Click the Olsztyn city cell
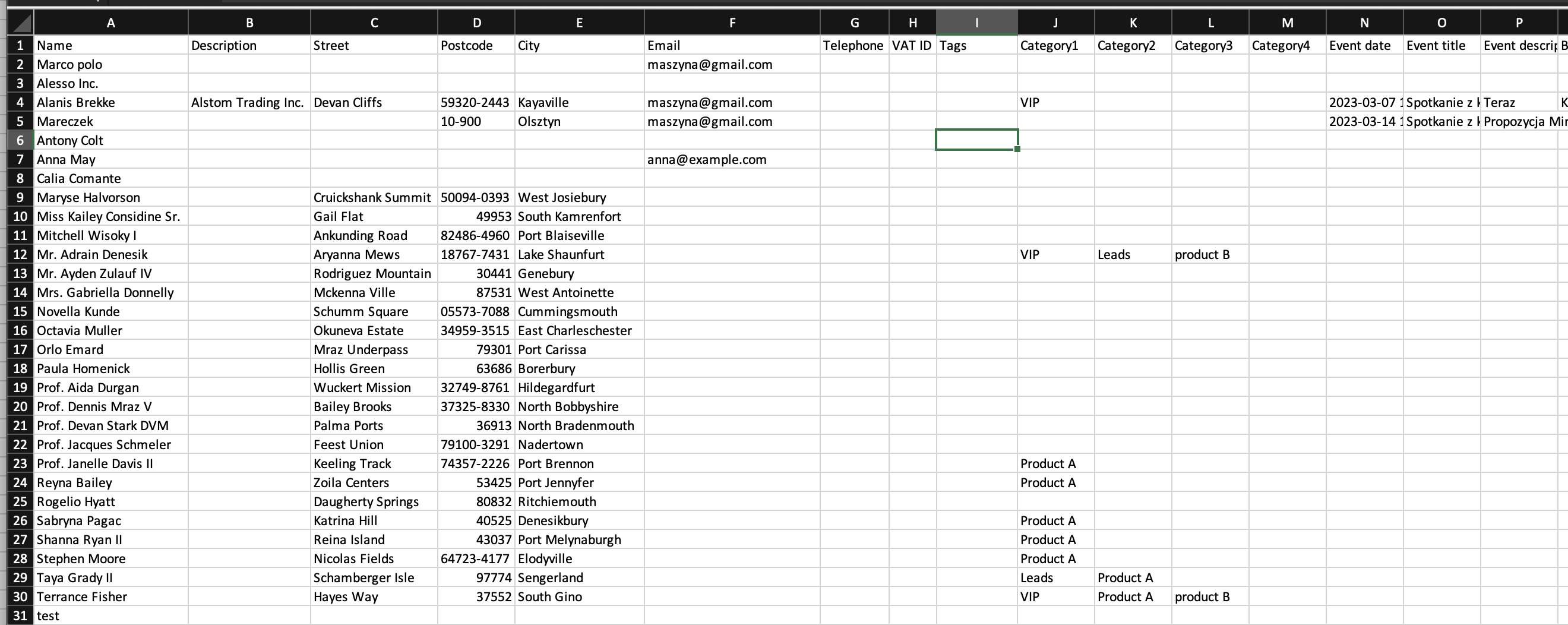The height and width of the screenshot is (625, 1568). tap(579, 121)
